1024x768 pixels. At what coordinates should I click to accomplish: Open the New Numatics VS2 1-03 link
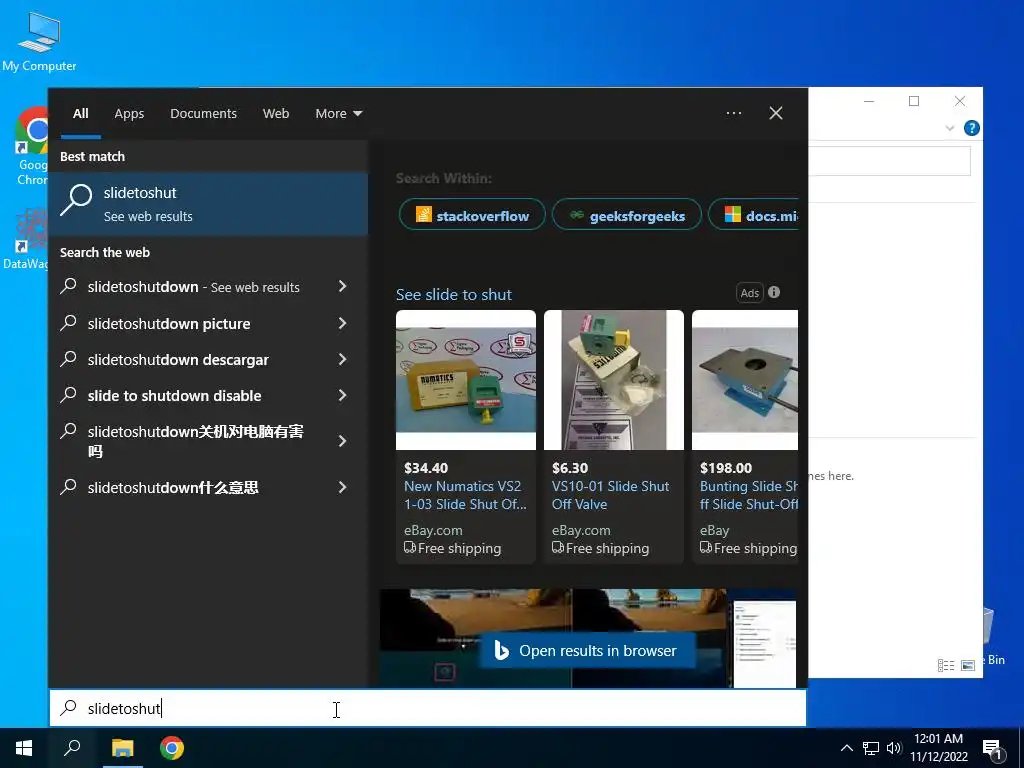point(465,495)
